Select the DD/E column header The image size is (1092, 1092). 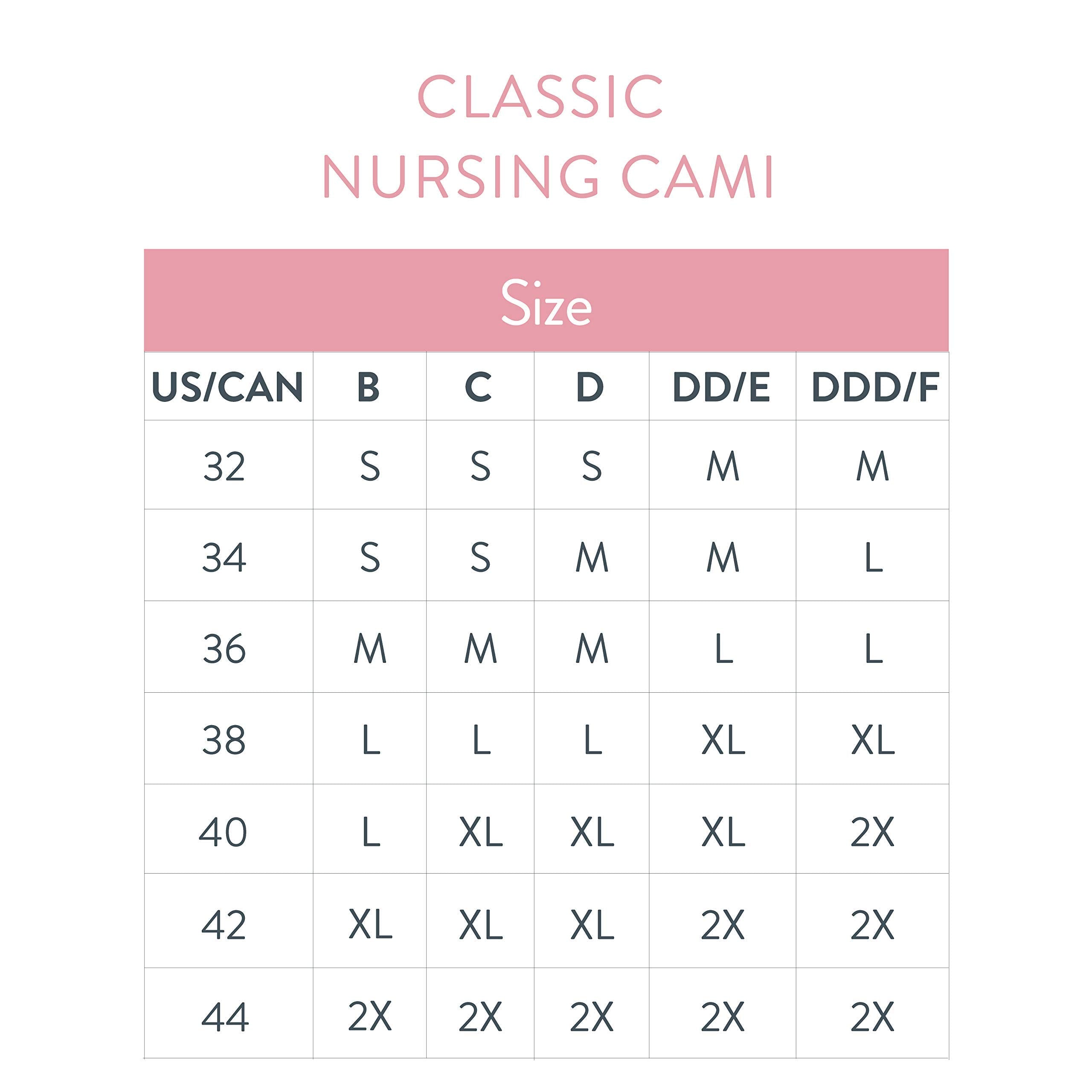[x=721, y=388]
